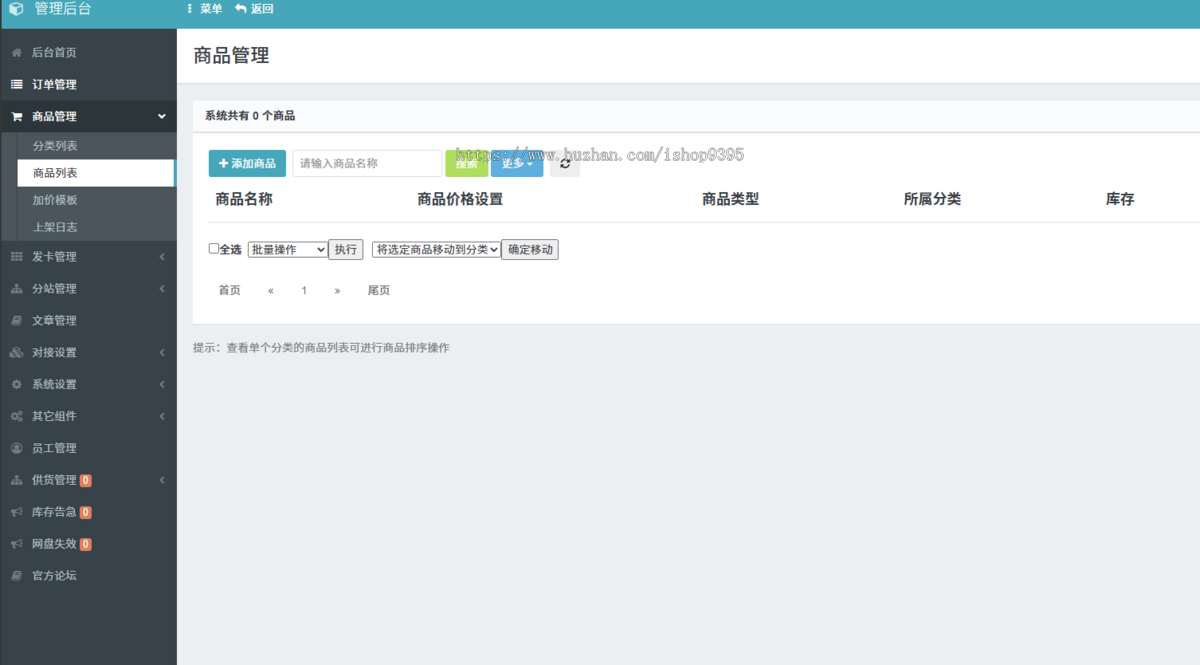
Task: Click the 管理后台 title text
Action: click(x=62, y=9)
